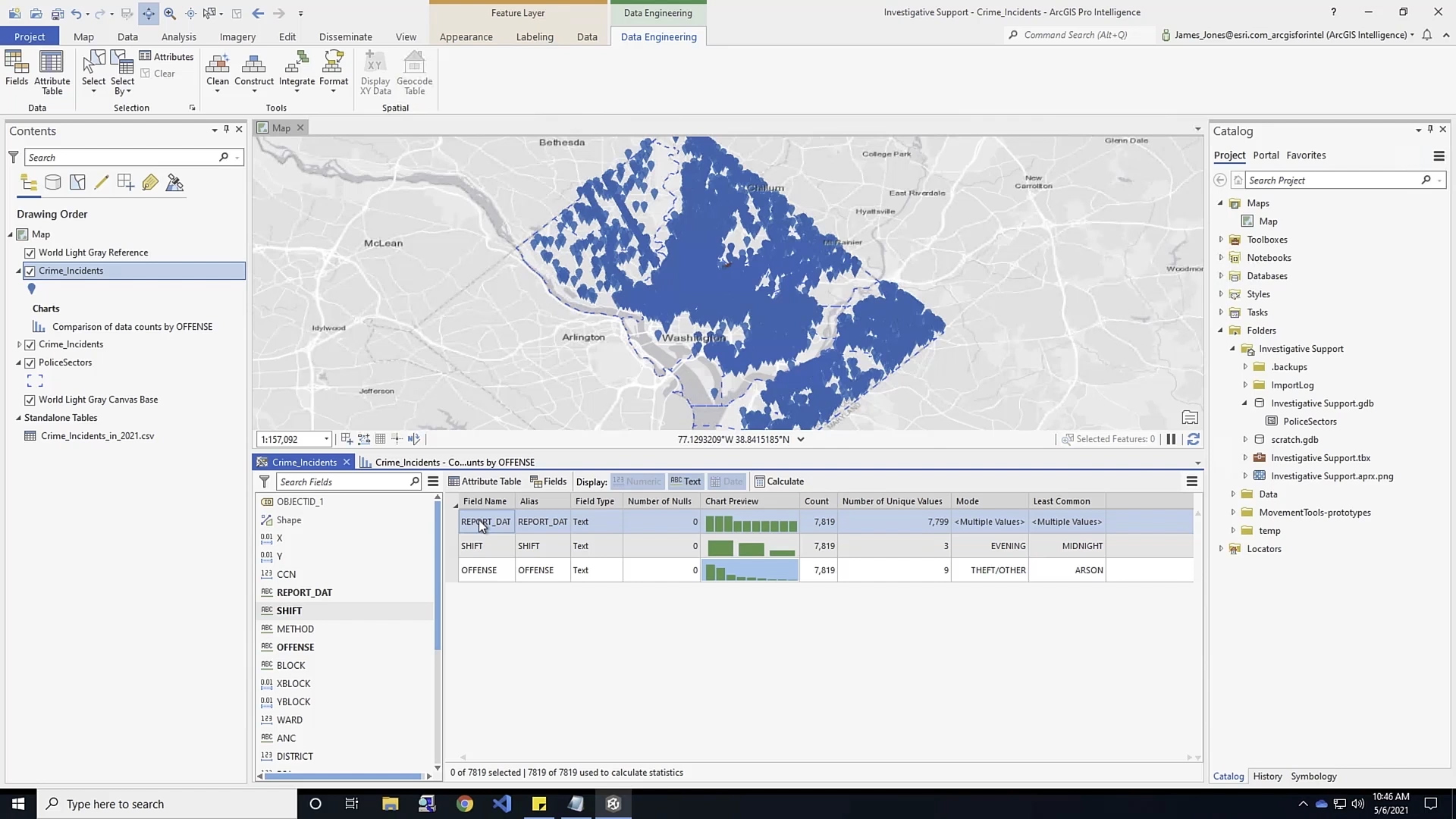Open notifications bell icon
Screen dimensions: 1456x819
1426,35
